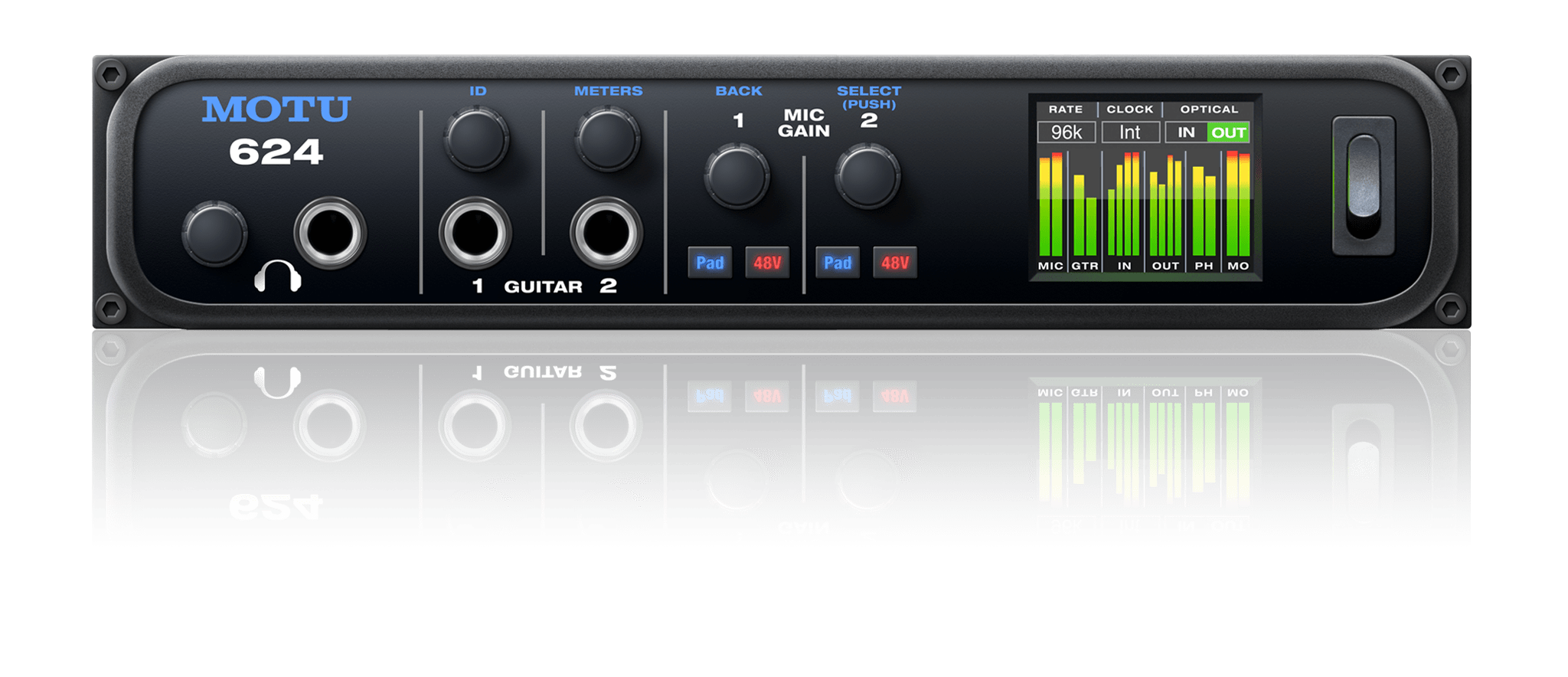Click the MO meter label

point(1238,266)
